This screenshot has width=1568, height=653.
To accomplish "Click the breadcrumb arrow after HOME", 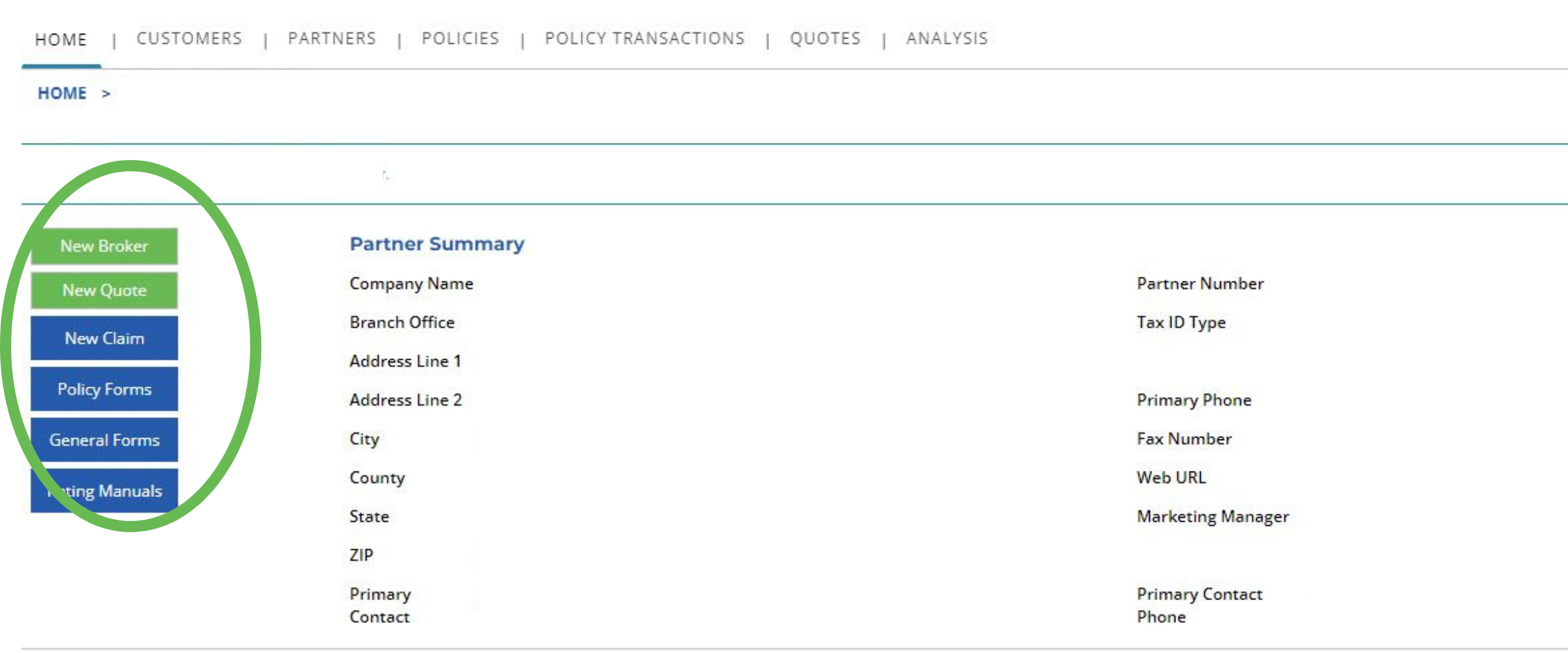I will pyautogui.click(x=106, y=94).
